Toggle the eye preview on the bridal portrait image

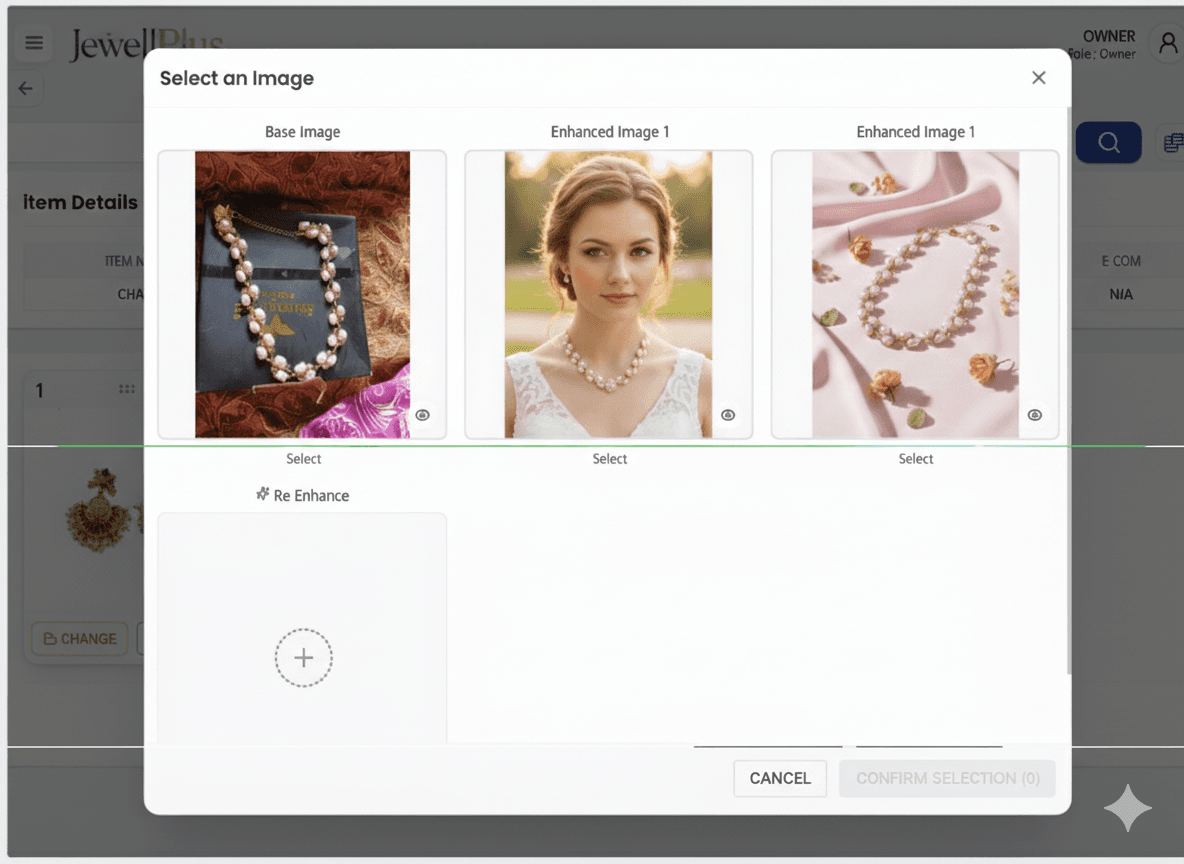click(x=728, y=414)
